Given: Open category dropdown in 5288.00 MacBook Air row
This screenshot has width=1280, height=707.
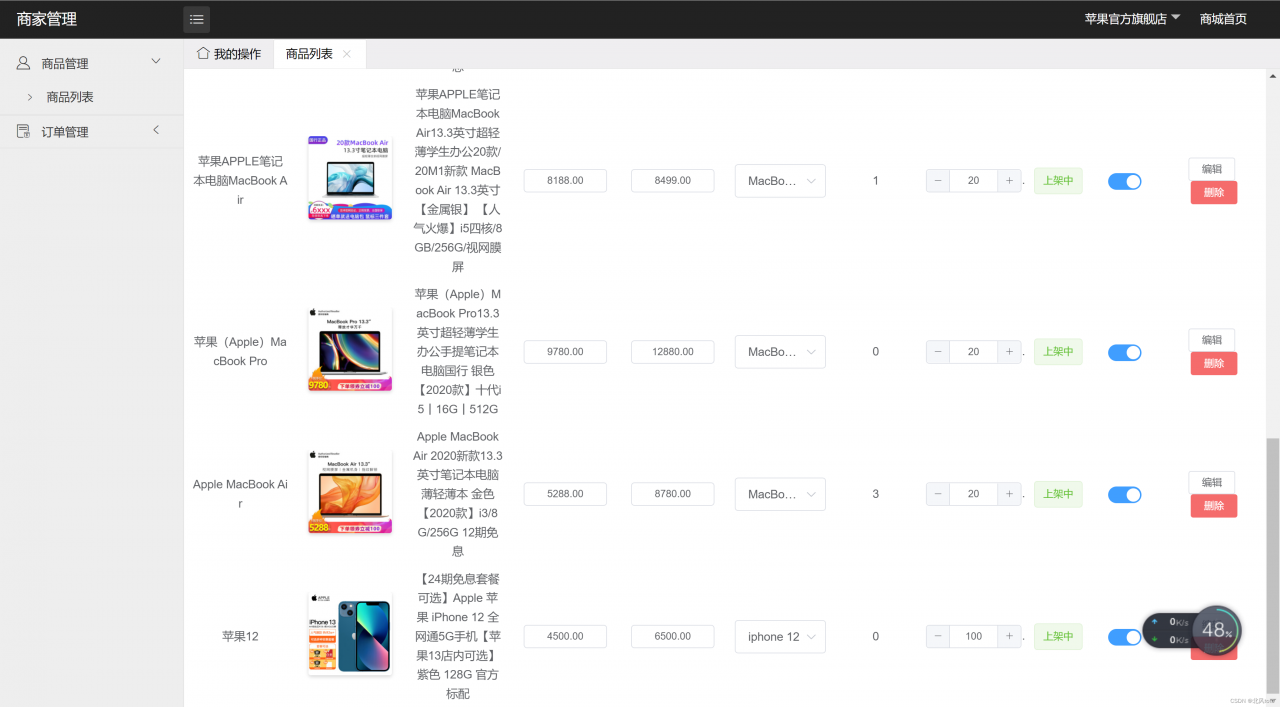Looking at the screenshot, I should (x=780, y=494).
